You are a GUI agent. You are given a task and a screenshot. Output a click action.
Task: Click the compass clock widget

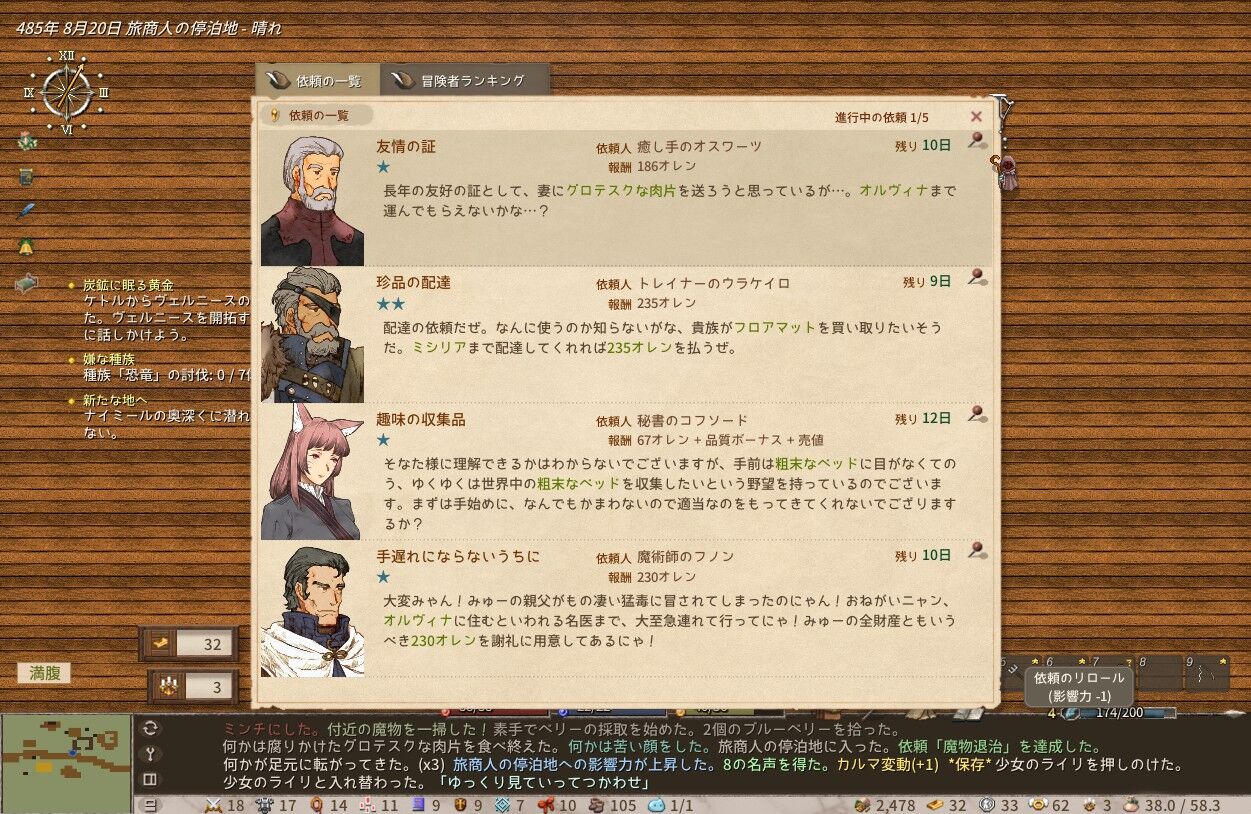[x=67, y=92]
